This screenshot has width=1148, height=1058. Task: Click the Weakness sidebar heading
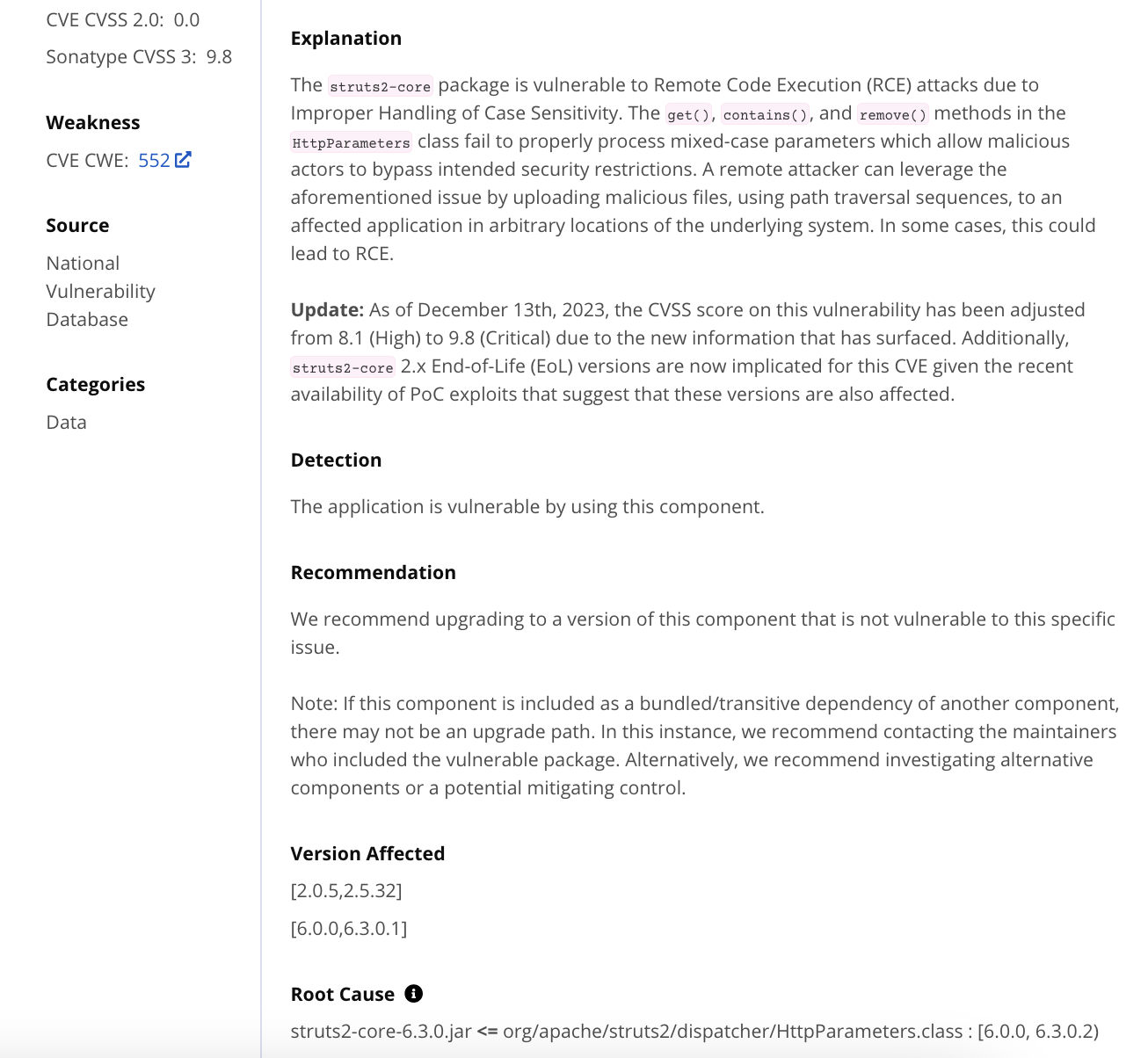[93, 123]
